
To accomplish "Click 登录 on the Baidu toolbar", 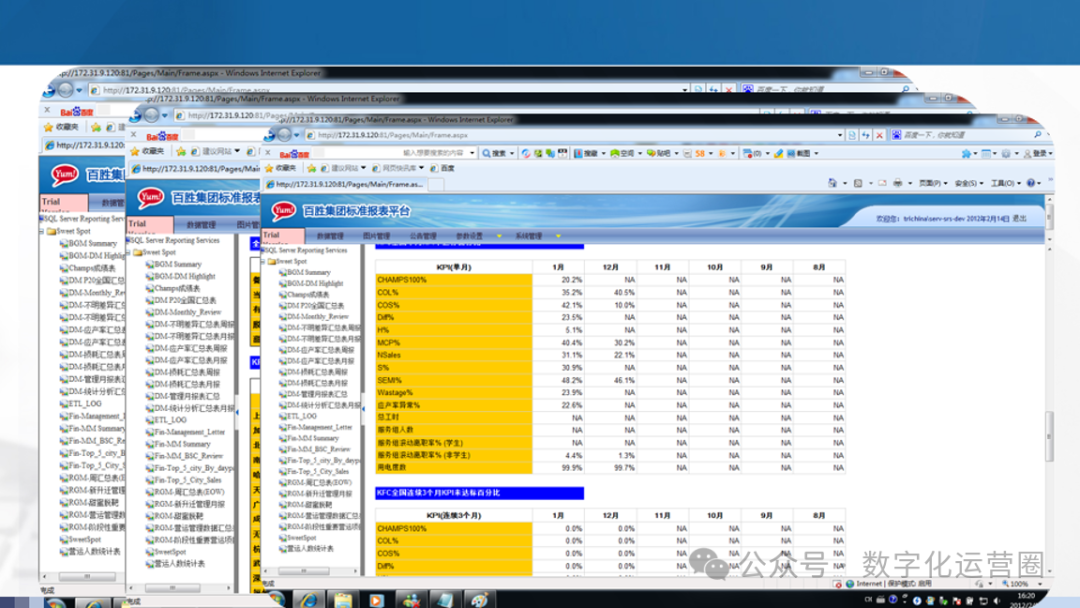I will click(x=1038, y=153).
